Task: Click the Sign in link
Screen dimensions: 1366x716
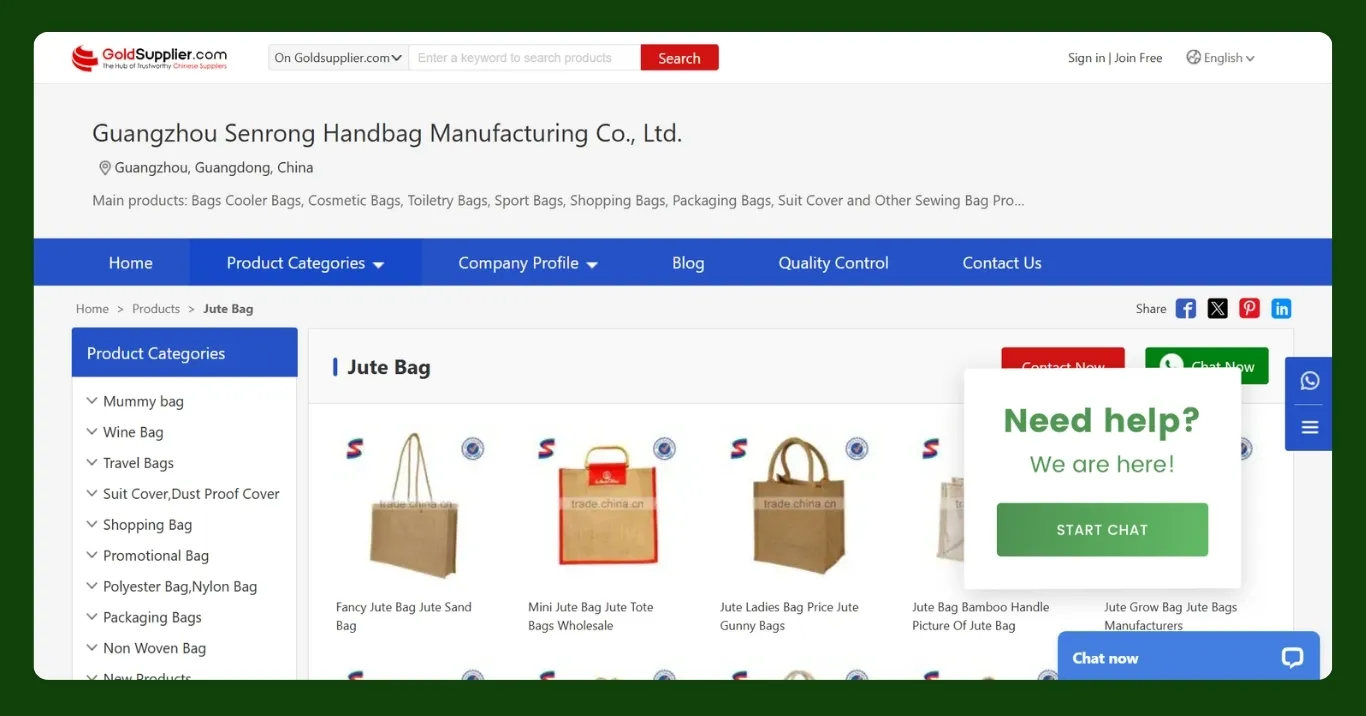Action: (1086, 58)
